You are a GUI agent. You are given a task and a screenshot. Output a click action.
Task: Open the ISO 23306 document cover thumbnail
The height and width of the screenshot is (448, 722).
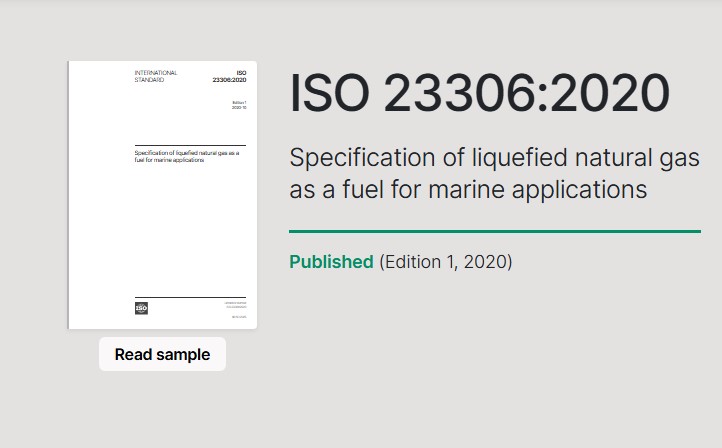tap(162, 195)
